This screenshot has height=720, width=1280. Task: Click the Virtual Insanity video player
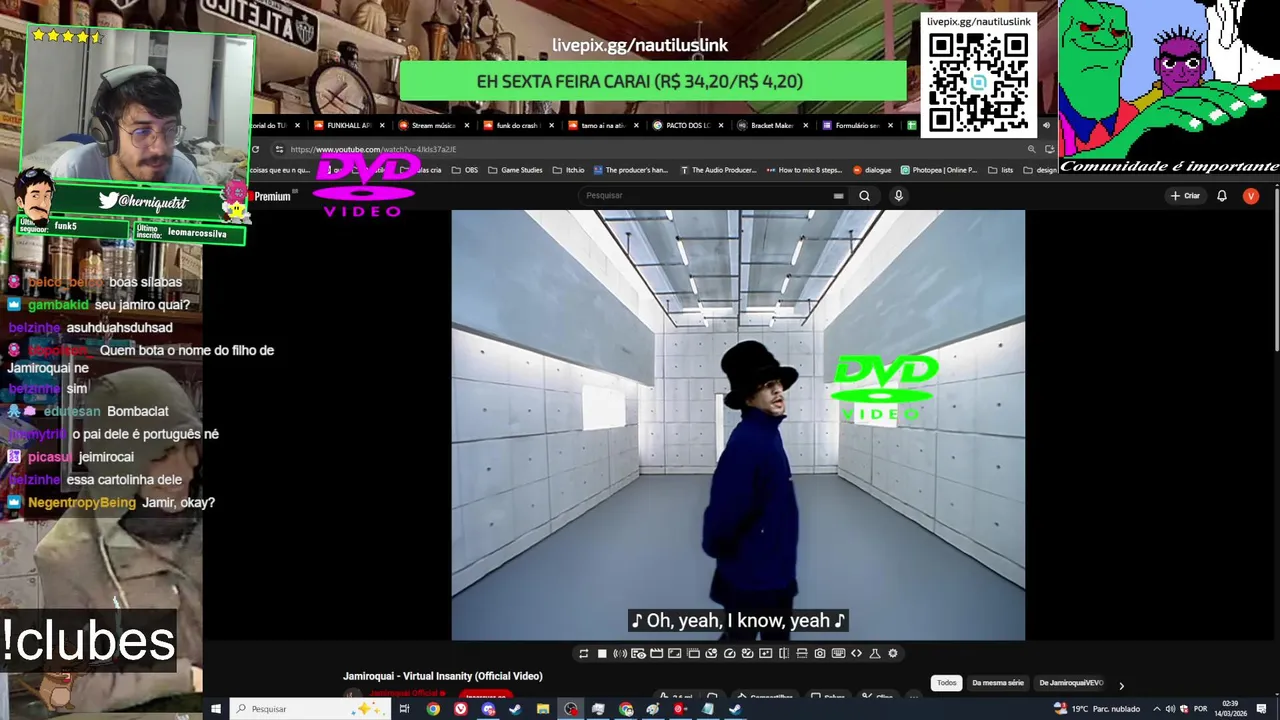click(x=738, y=425)
